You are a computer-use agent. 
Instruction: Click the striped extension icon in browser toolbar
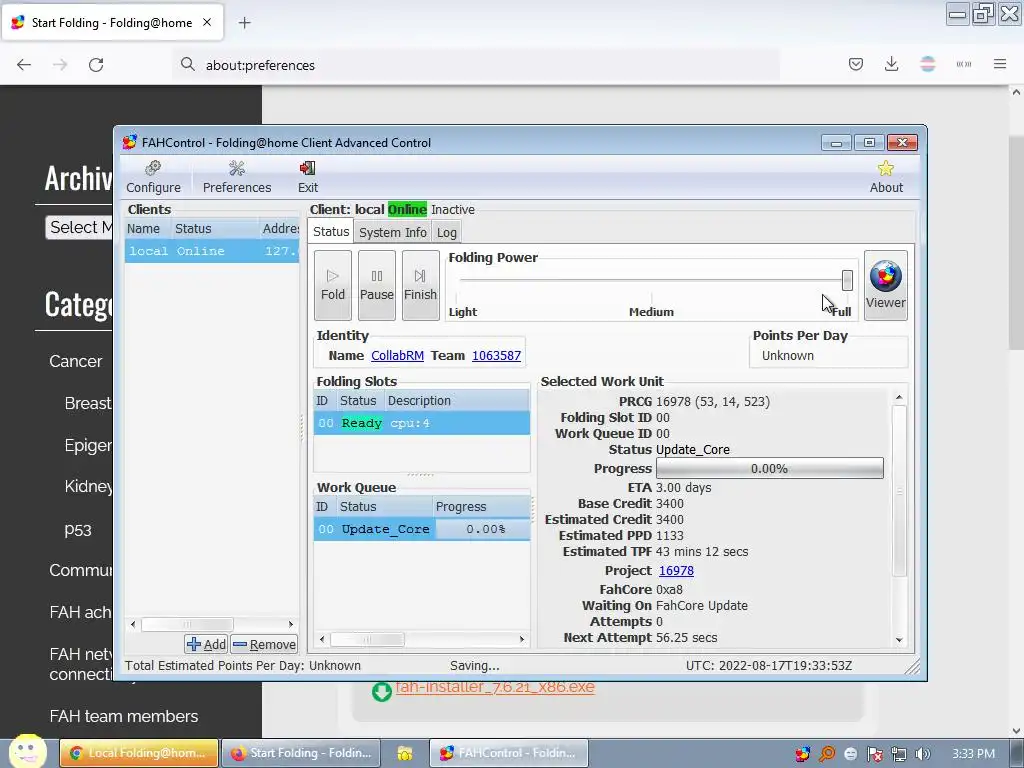point(927,64)
